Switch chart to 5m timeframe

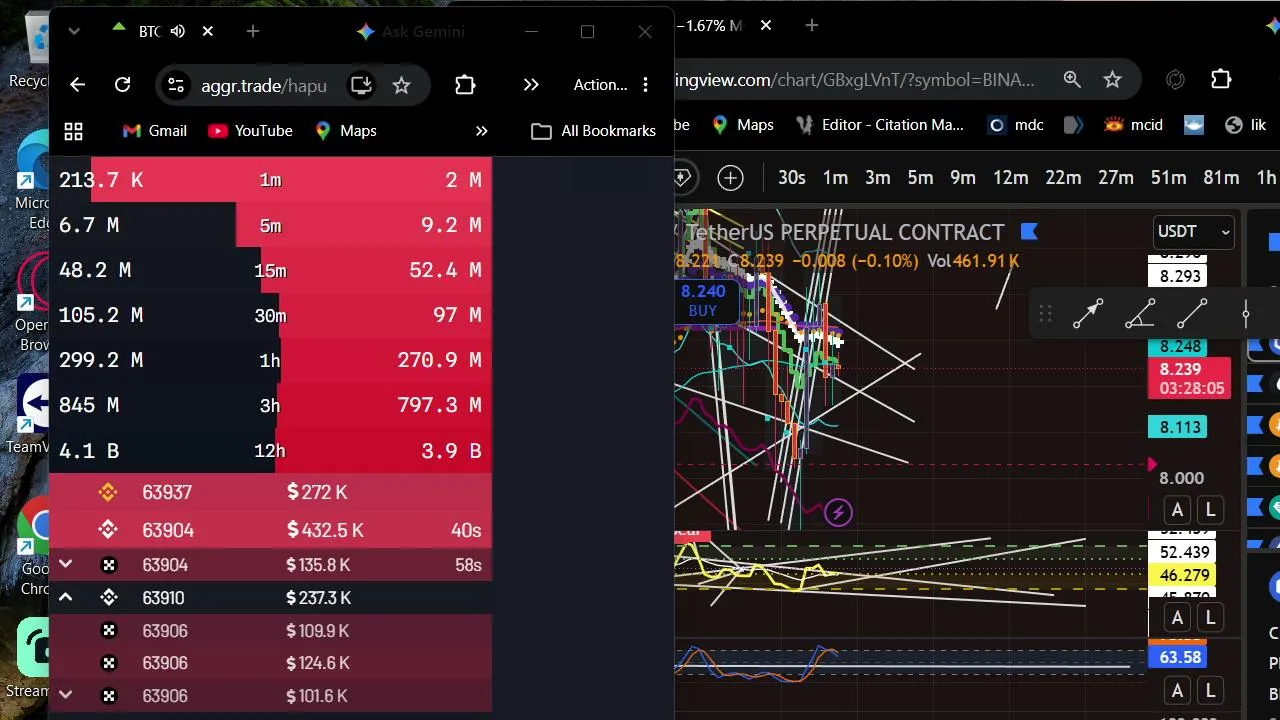click(920, 178)
